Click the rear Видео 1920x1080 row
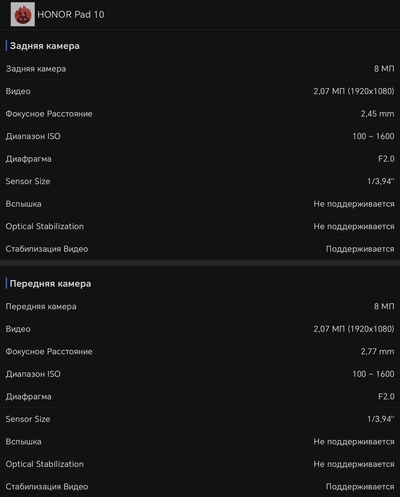The width and height of the screenshot is (400, 497). tap(200, 91)
